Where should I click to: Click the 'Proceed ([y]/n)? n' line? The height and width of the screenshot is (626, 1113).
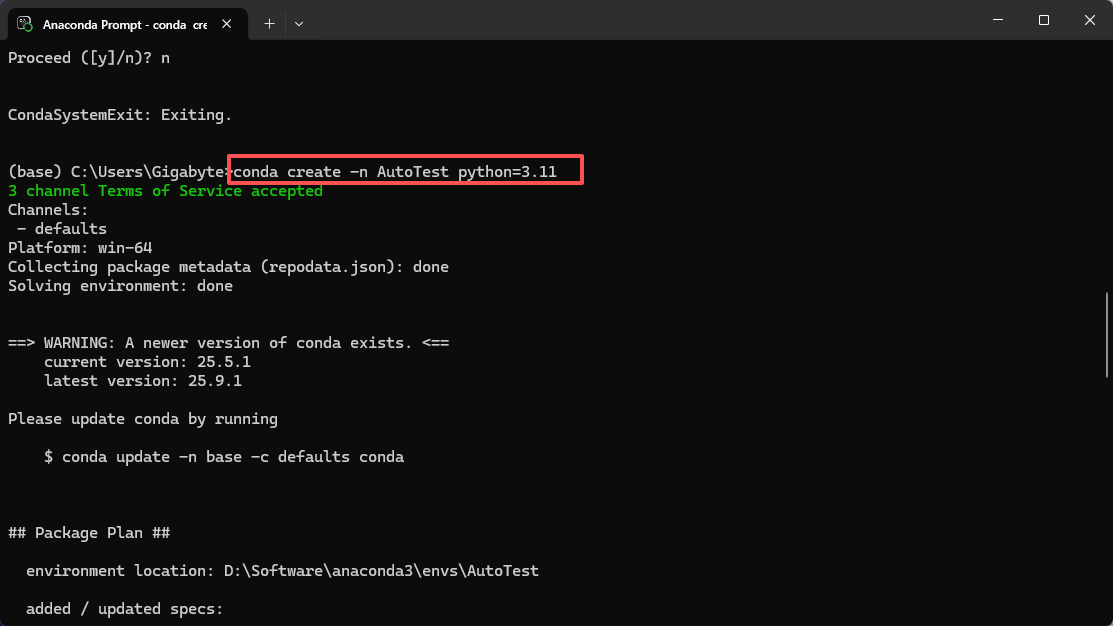point(89,58)
